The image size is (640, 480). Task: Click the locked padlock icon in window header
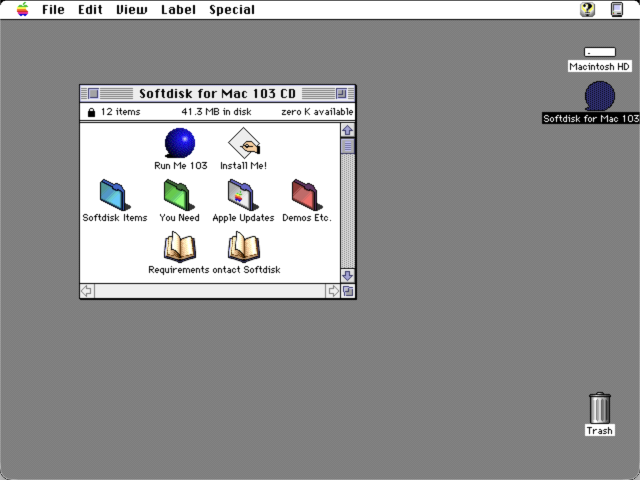91,112
